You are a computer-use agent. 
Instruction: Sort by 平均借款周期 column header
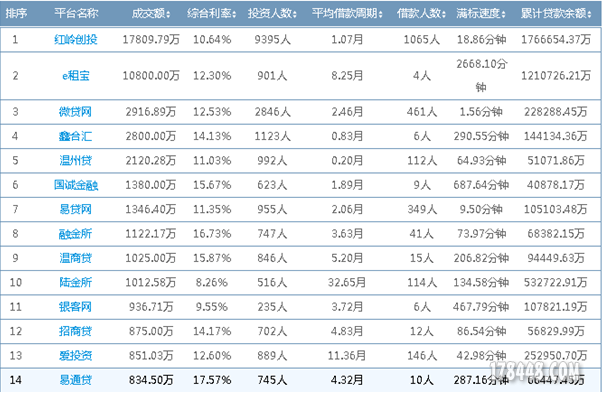click(x=347, y=14)
